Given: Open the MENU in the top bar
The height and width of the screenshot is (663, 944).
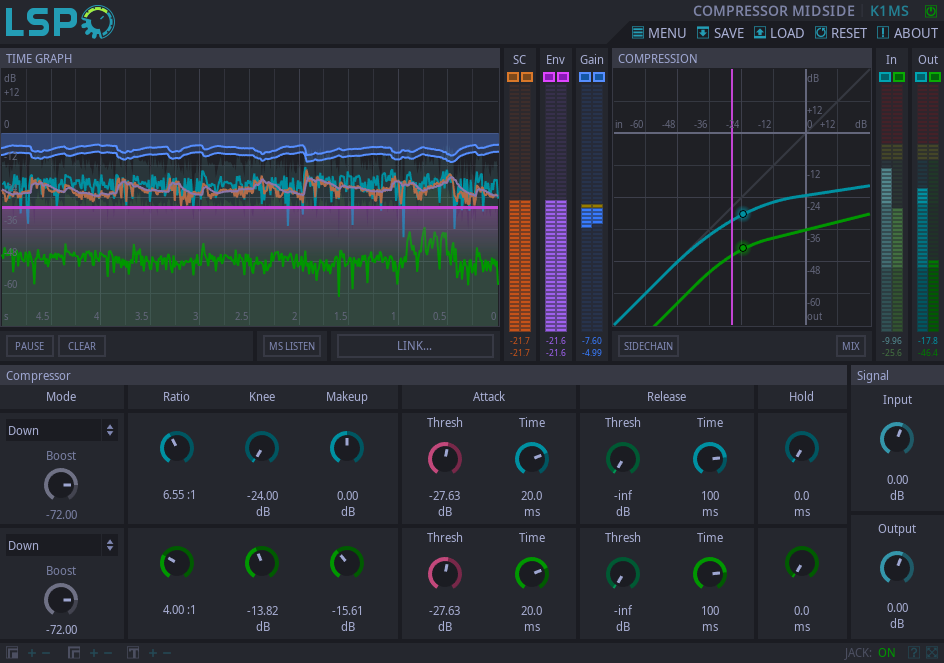Looking at the screenshot, I should point(659,33).
